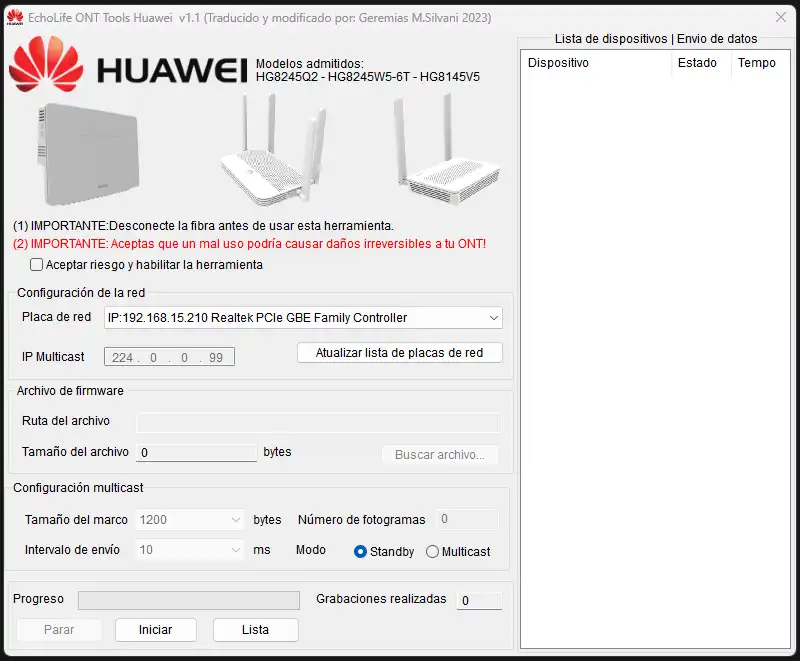Close the EchoLife ONT Tools window

pos(781,17)
